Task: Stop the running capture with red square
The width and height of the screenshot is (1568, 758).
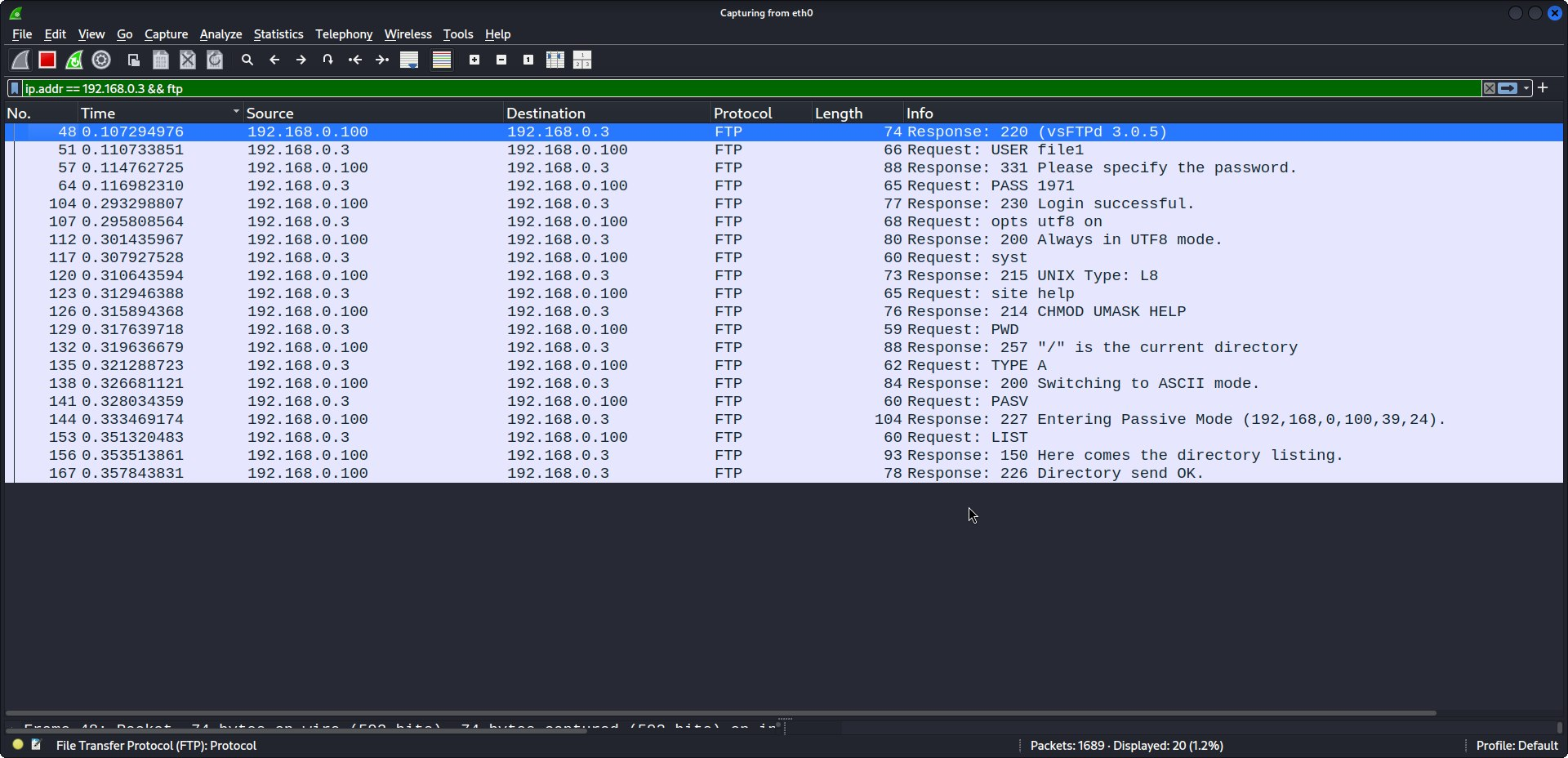Action: coord(47,60)
